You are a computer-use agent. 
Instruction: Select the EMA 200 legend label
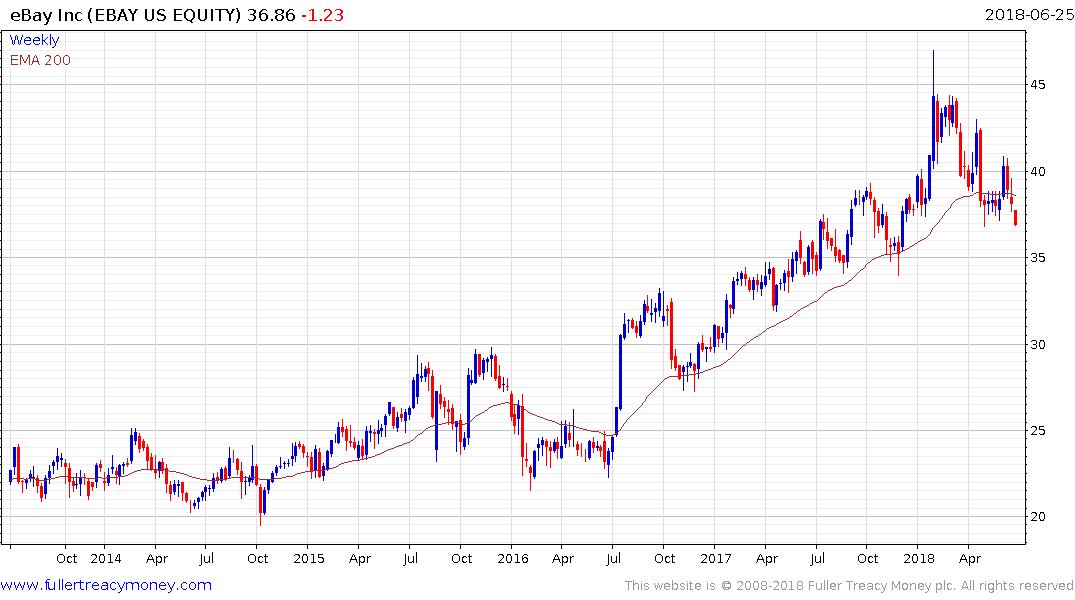pyautogui.click(x=40, y=60)
